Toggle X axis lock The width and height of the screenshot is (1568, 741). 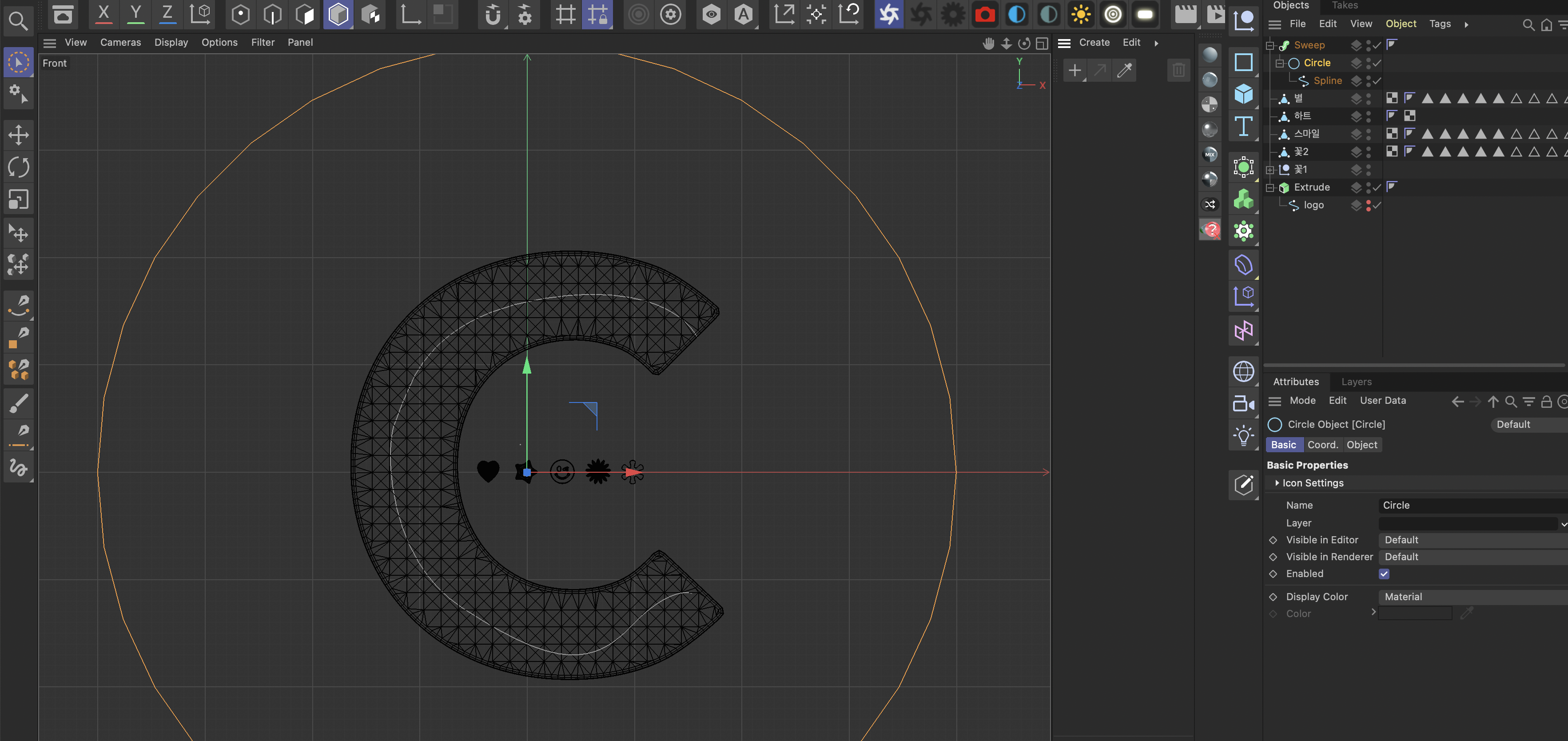click(103, 14)
